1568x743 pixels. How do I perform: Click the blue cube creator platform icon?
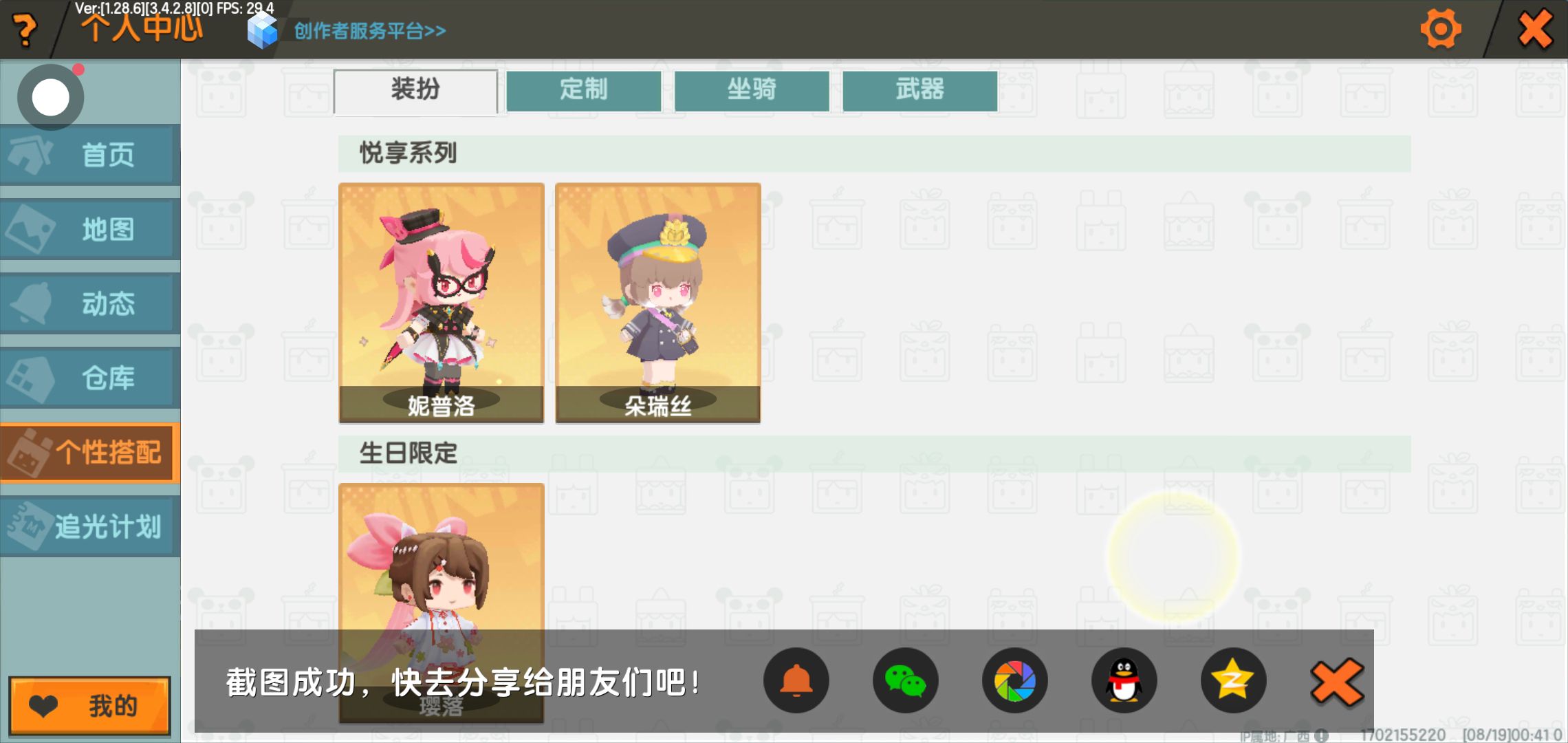tap(262, 30)
